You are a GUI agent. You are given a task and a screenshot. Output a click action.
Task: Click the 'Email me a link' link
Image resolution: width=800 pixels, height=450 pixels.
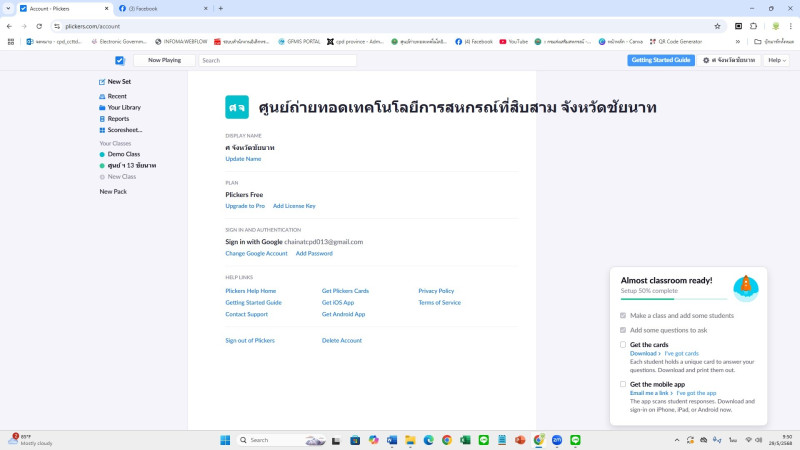click(651, 393)
